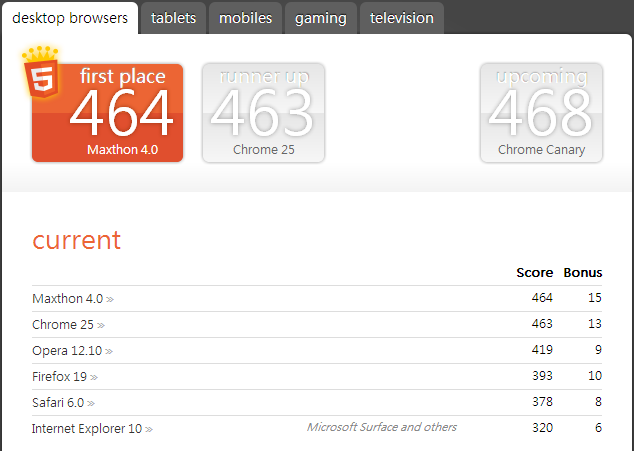Screen dimensions: 634x451
Task: Click the Opera 12.10 browser link
Action: [66, 351]
